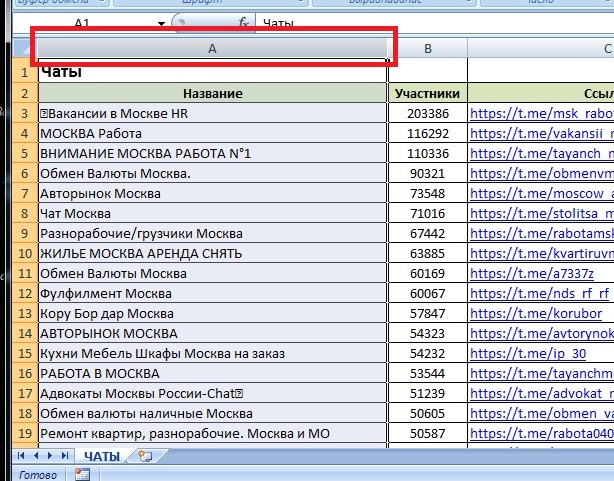The width and height of the screenshot is (614, 481).
Task: Select column C via its header
Action: (541, 49)
